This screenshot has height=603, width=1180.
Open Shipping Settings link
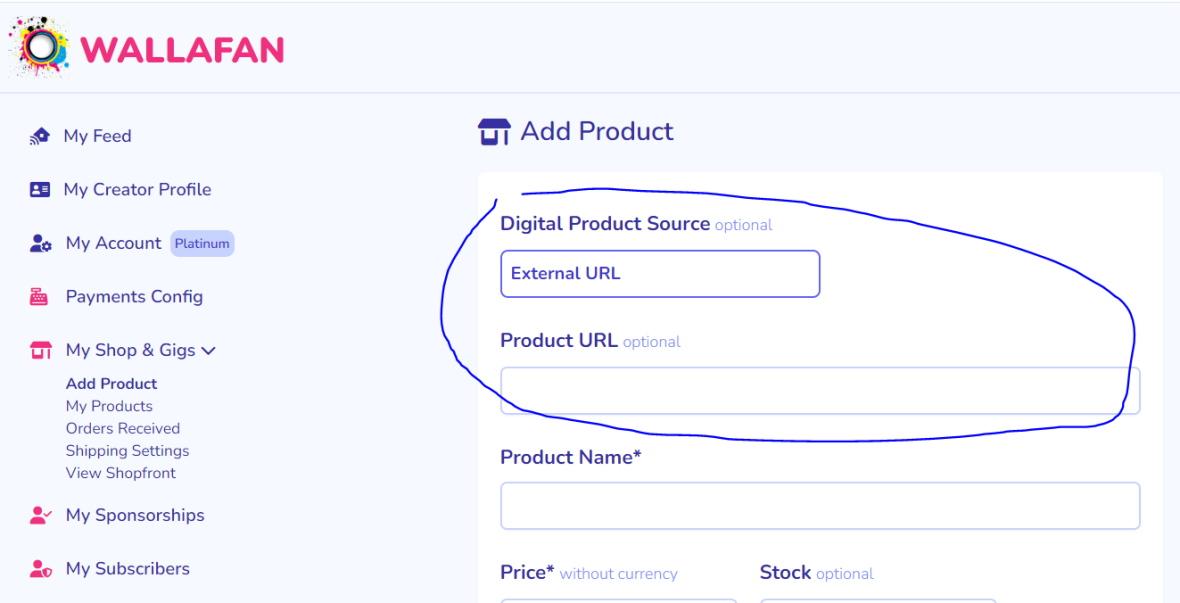(x=127, y=451)
